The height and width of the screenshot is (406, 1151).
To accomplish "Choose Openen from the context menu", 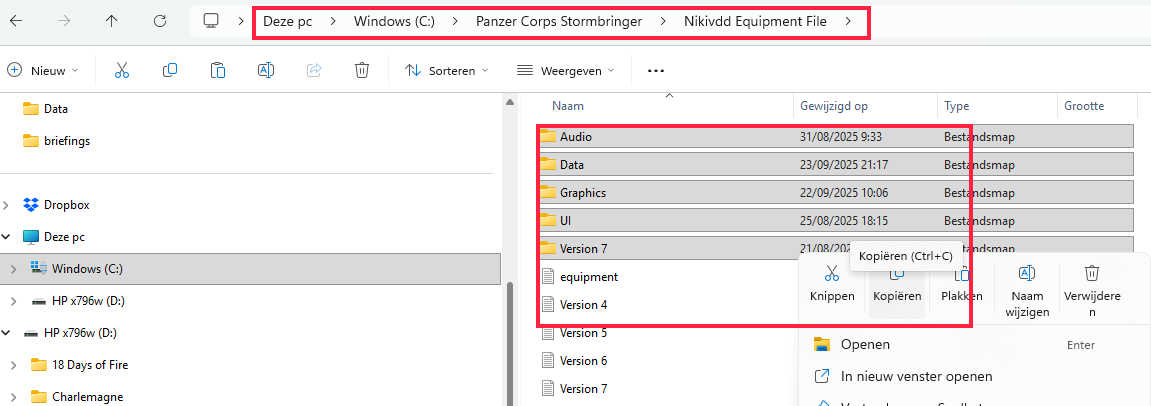I will point(865,345).
